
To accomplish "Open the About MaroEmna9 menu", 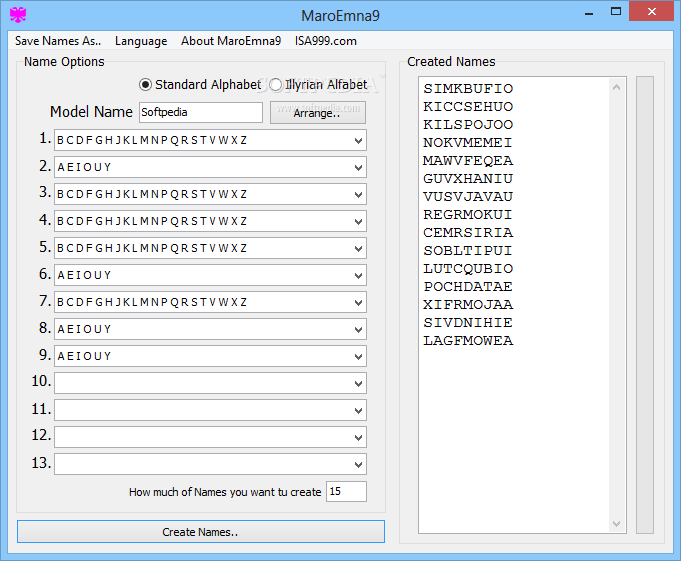I will (231, 41).
